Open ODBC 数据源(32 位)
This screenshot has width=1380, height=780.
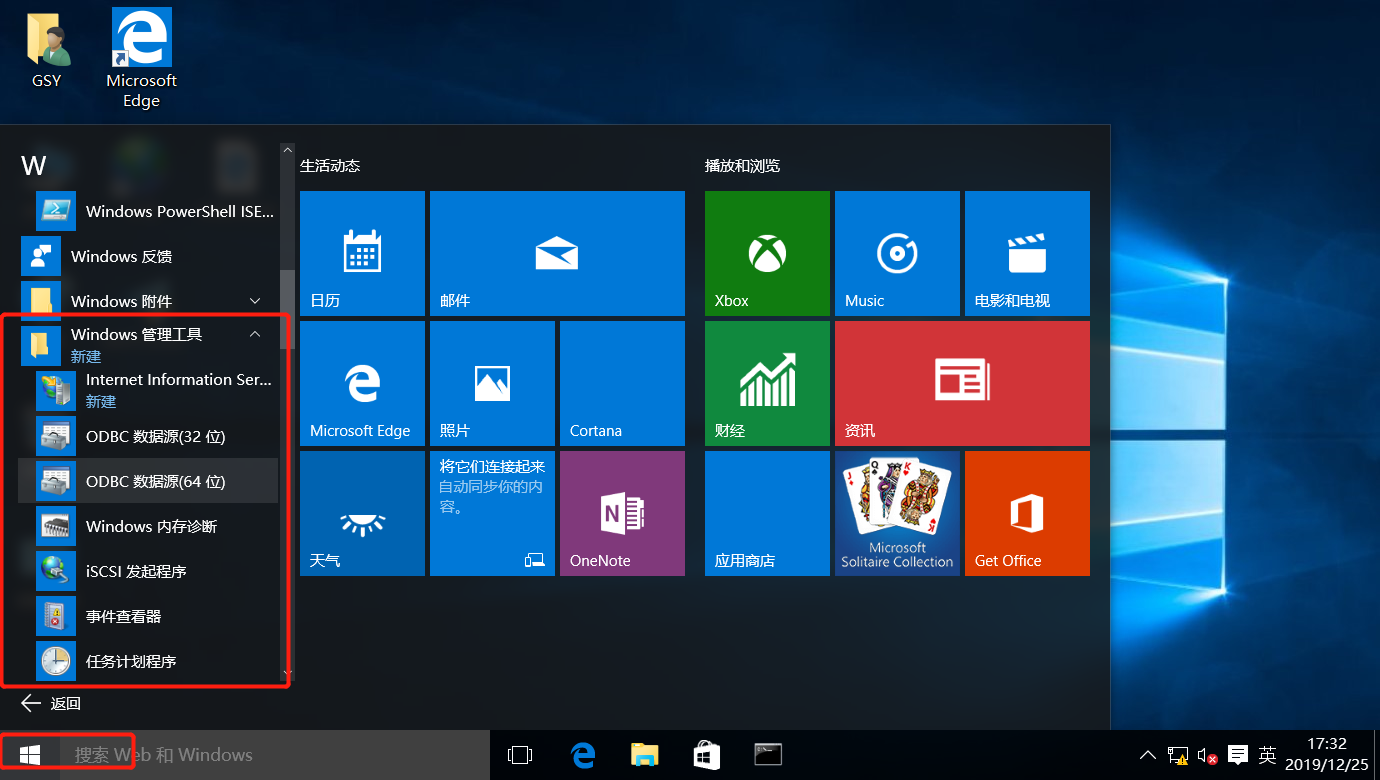pyautogui.click(x=148, y=436)
